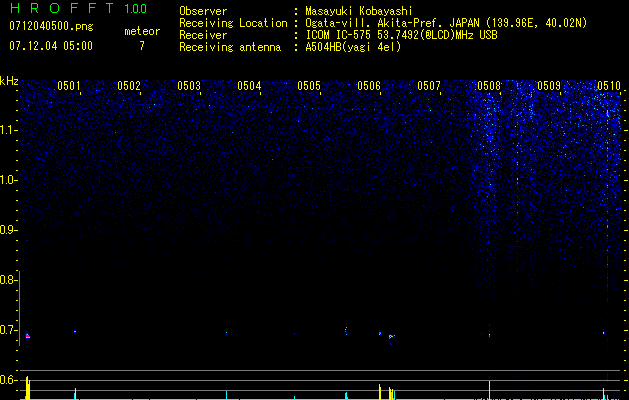
Task: Click the kHz axis unit label
Action: [x=9, y=81]
